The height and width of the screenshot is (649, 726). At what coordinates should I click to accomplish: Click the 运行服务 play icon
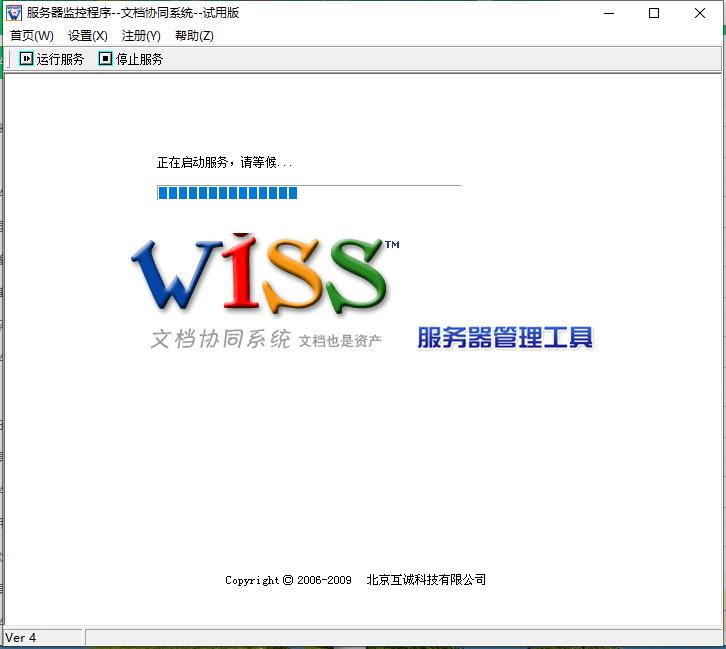pyautogui.click(x=26, y=59)
